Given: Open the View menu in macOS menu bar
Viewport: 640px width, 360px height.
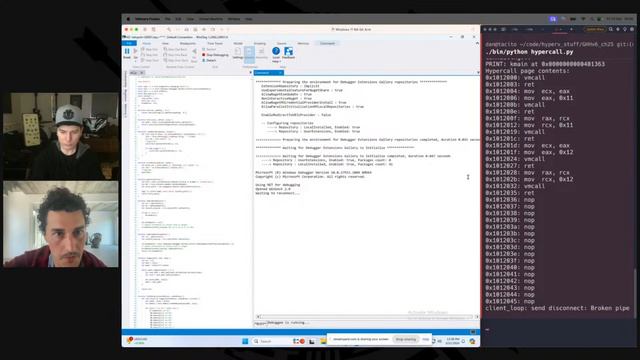Looking at the screenshot, I should (190, 19).
